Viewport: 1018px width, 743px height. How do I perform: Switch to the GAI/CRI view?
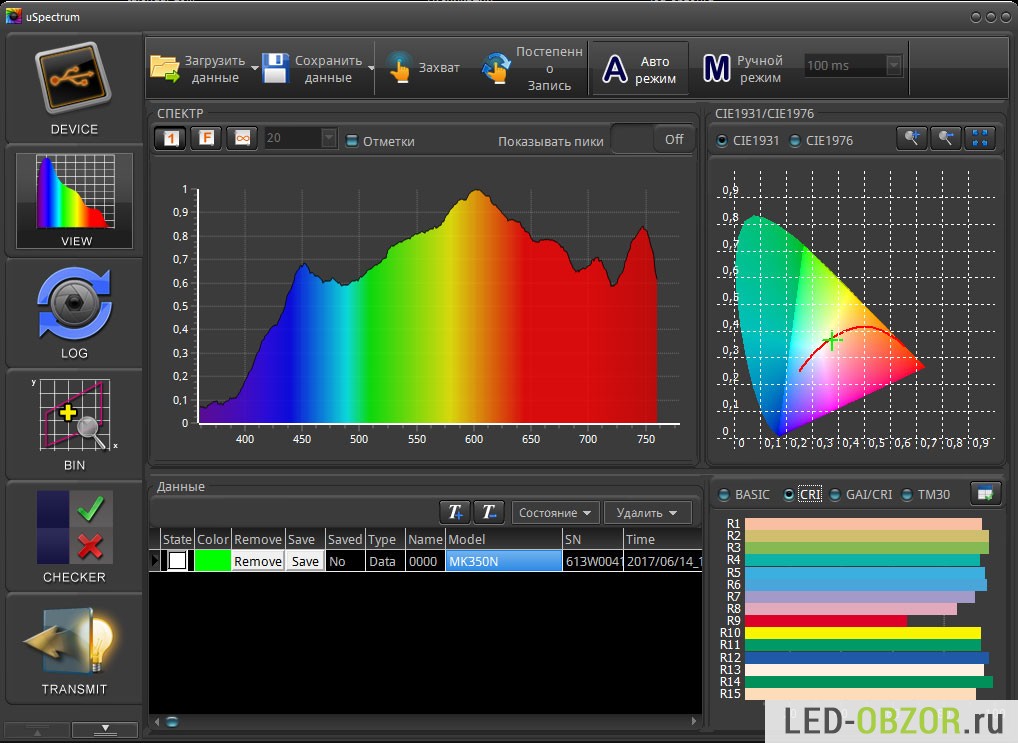tap(836, 494)
